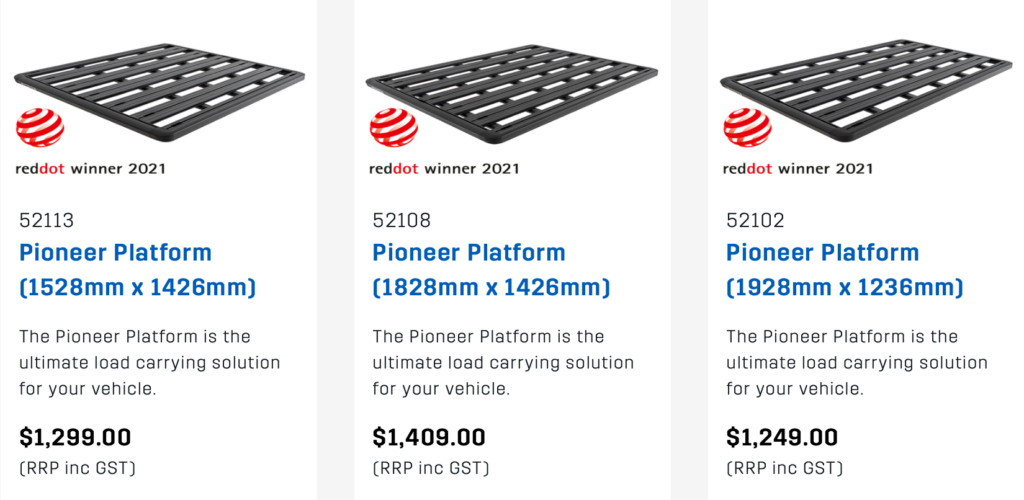The image size is (1024, 500).
Task: Select the product code 52108
Action: click(x=402, y=221)
